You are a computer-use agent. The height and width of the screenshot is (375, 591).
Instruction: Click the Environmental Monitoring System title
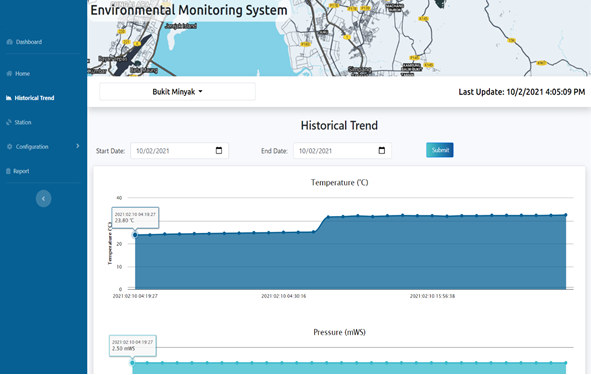pos(189,10)
